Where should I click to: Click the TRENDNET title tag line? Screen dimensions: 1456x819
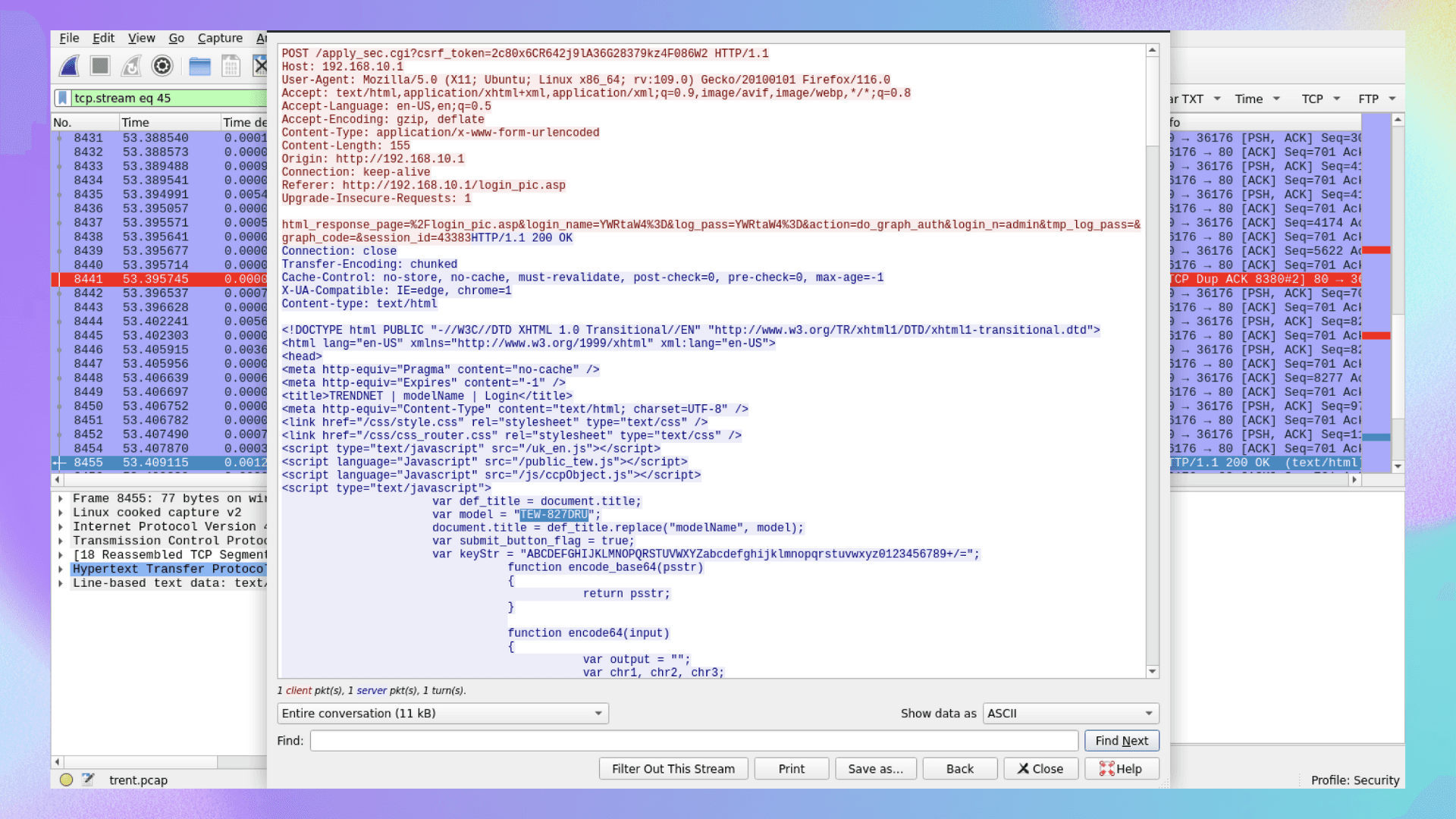coord(427,396)
